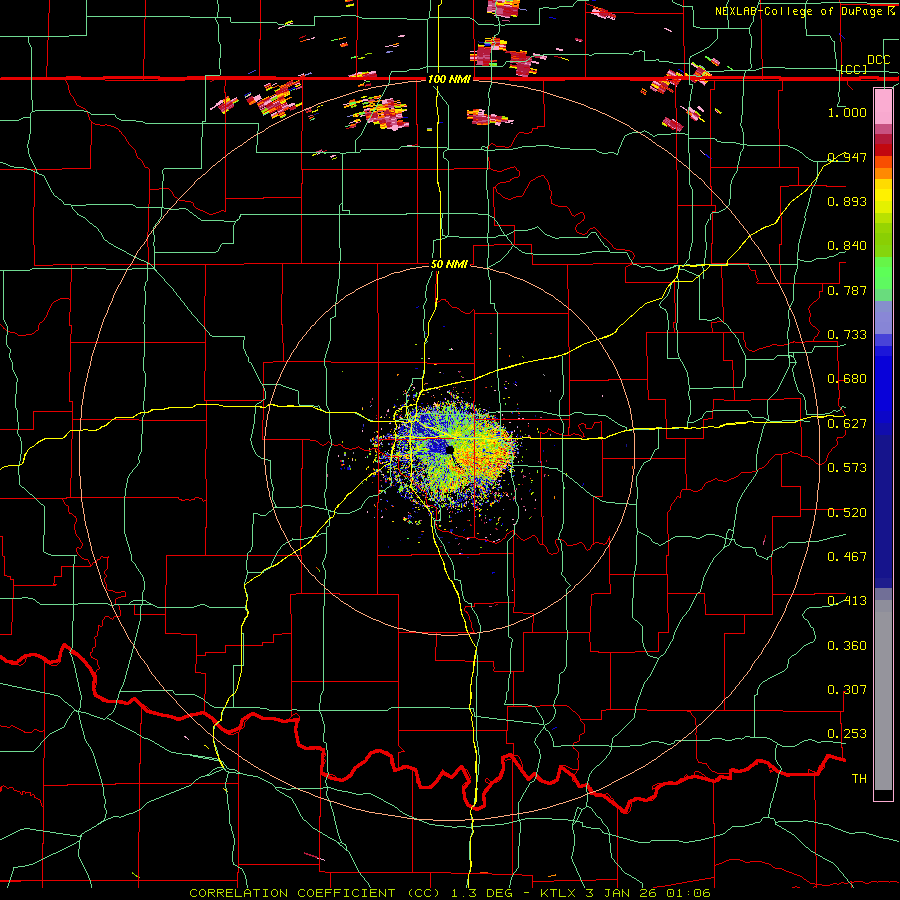Viewport: 900px width, 900px height.
Task: Select the 1.000 scale value
Action: coord(847,112)
